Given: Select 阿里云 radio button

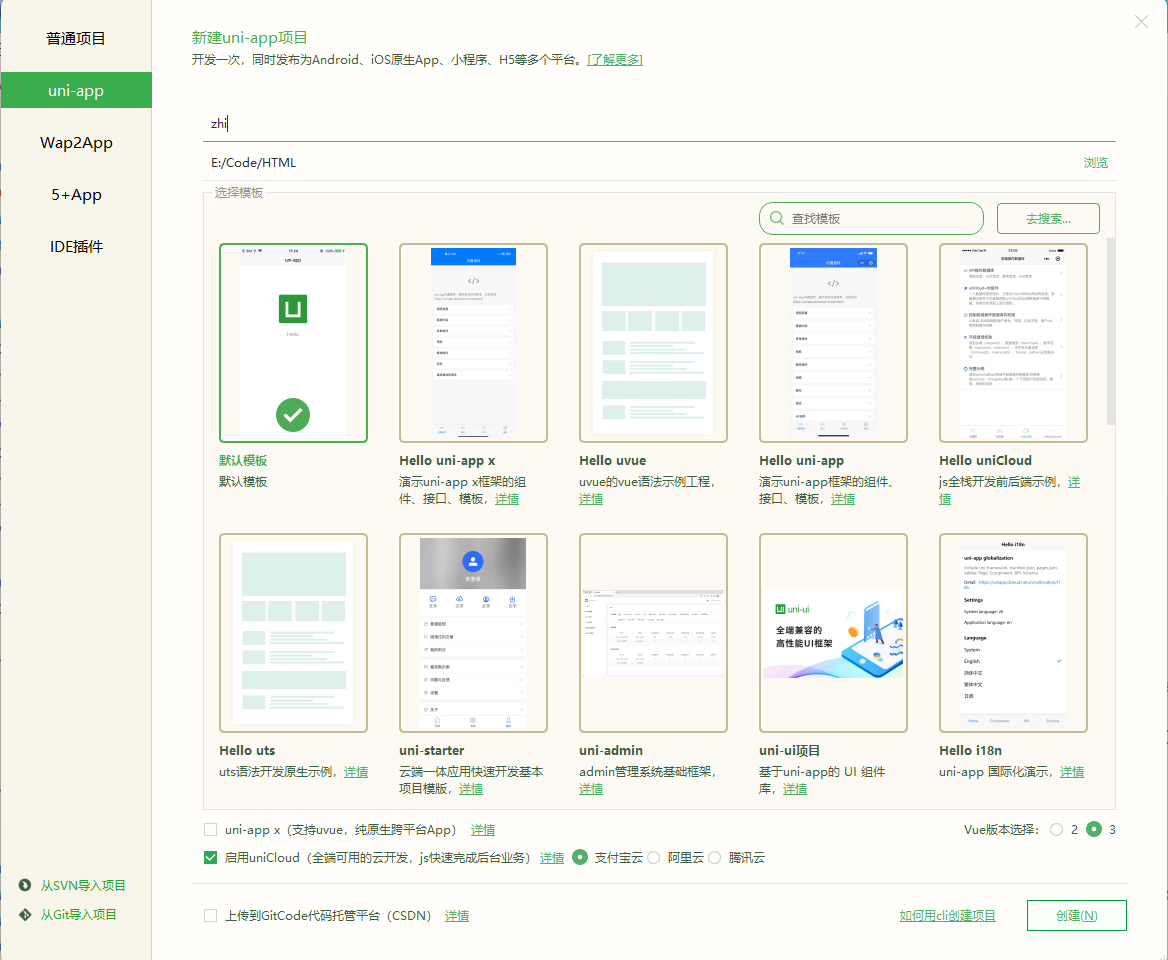Looking at the screenshot, I should (x=653, y=857).
